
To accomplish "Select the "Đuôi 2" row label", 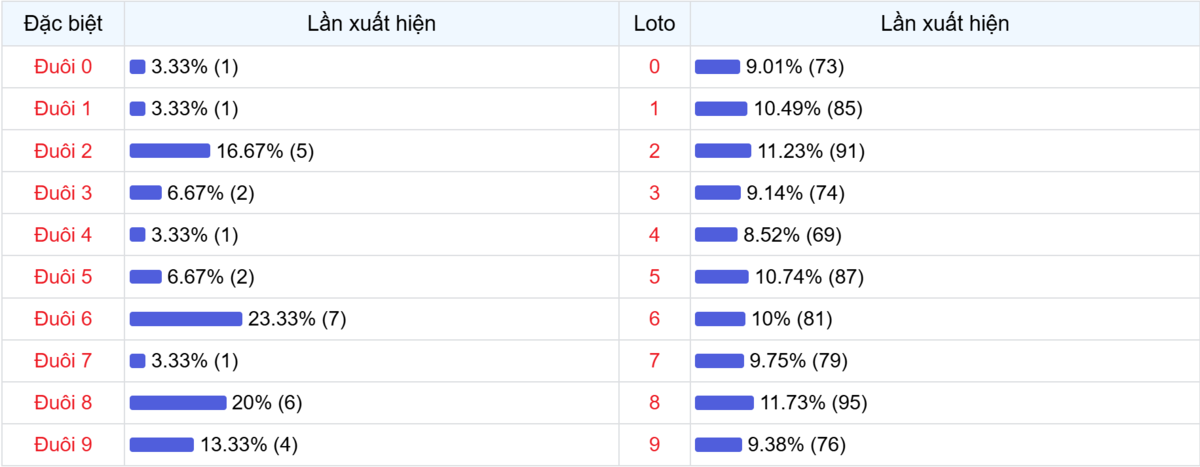I will [x=63, y=151].
